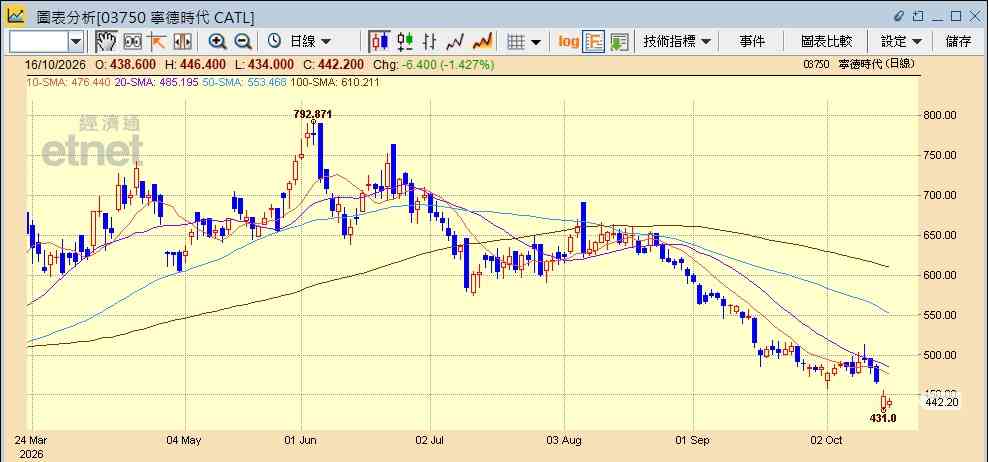Click the 儲存 save button

coord(958,42)
